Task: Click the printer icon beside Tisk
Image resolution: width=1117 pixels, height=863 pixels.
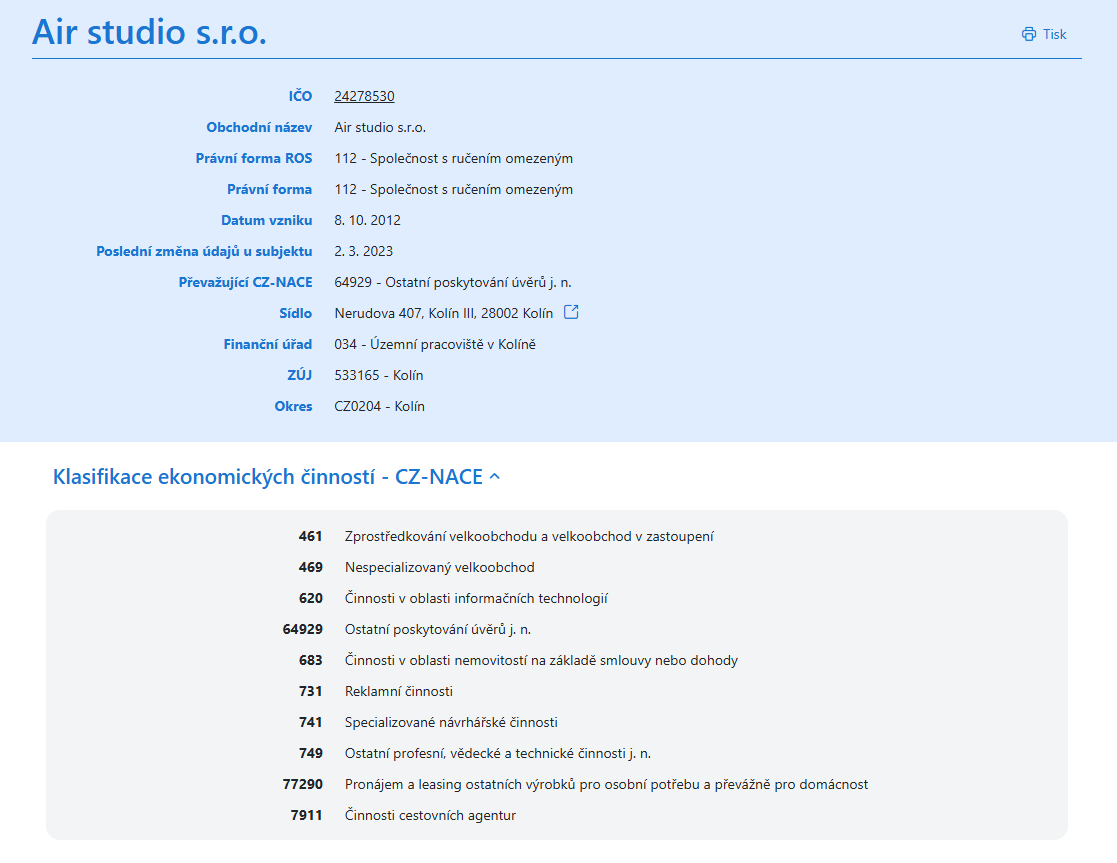Action: [1028, 34]
